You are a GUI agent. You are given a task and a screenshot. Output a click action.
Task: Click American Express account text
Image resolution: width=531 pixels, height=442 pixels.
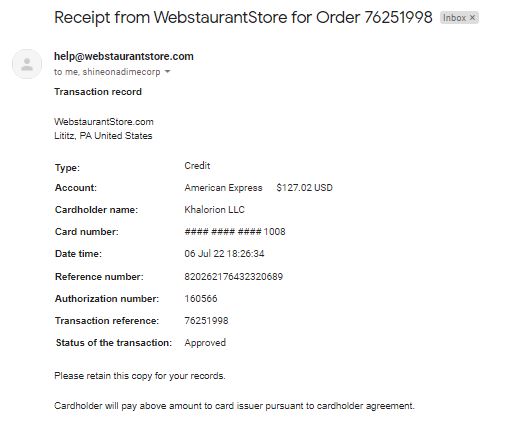(223, 188)
